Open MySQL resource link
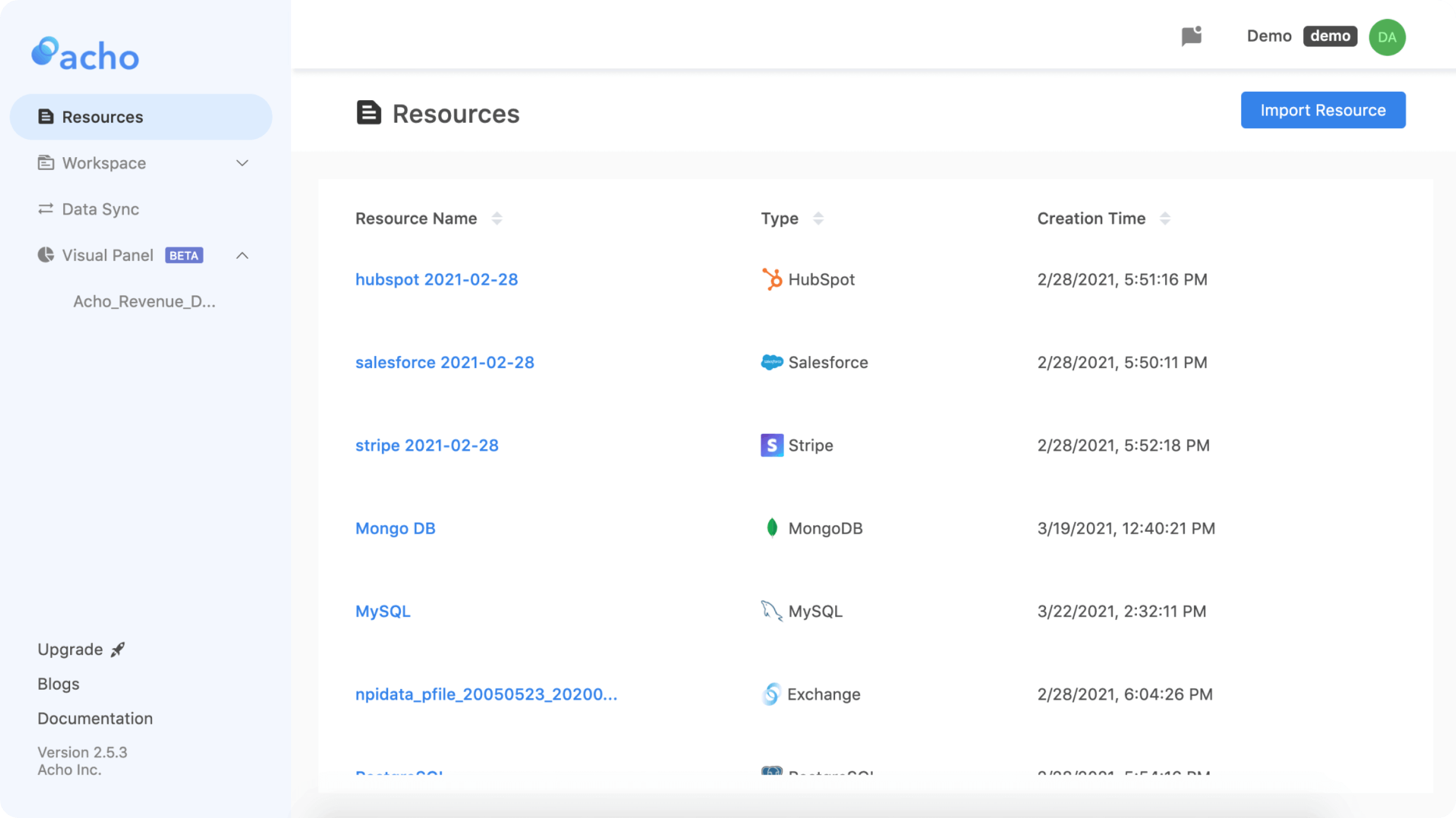1456x818 pixels. pyautogui.click(x=383, y=611)
